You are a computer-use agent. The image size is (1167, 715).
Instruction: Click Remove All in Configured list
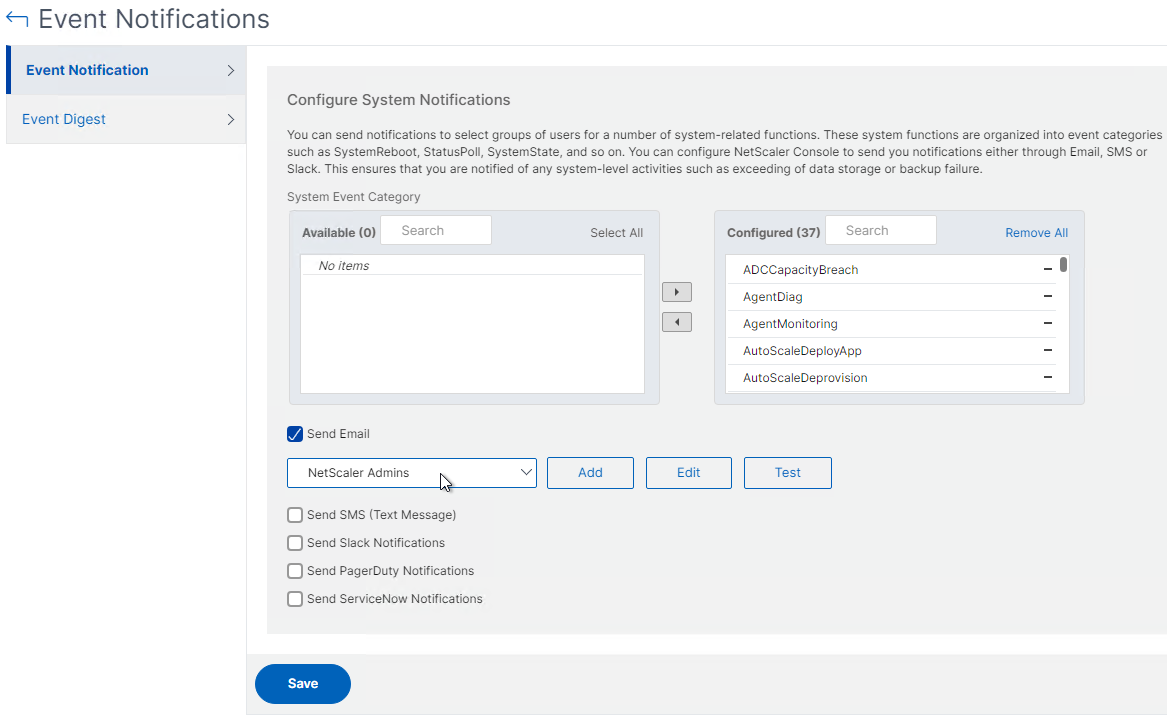1036,233
